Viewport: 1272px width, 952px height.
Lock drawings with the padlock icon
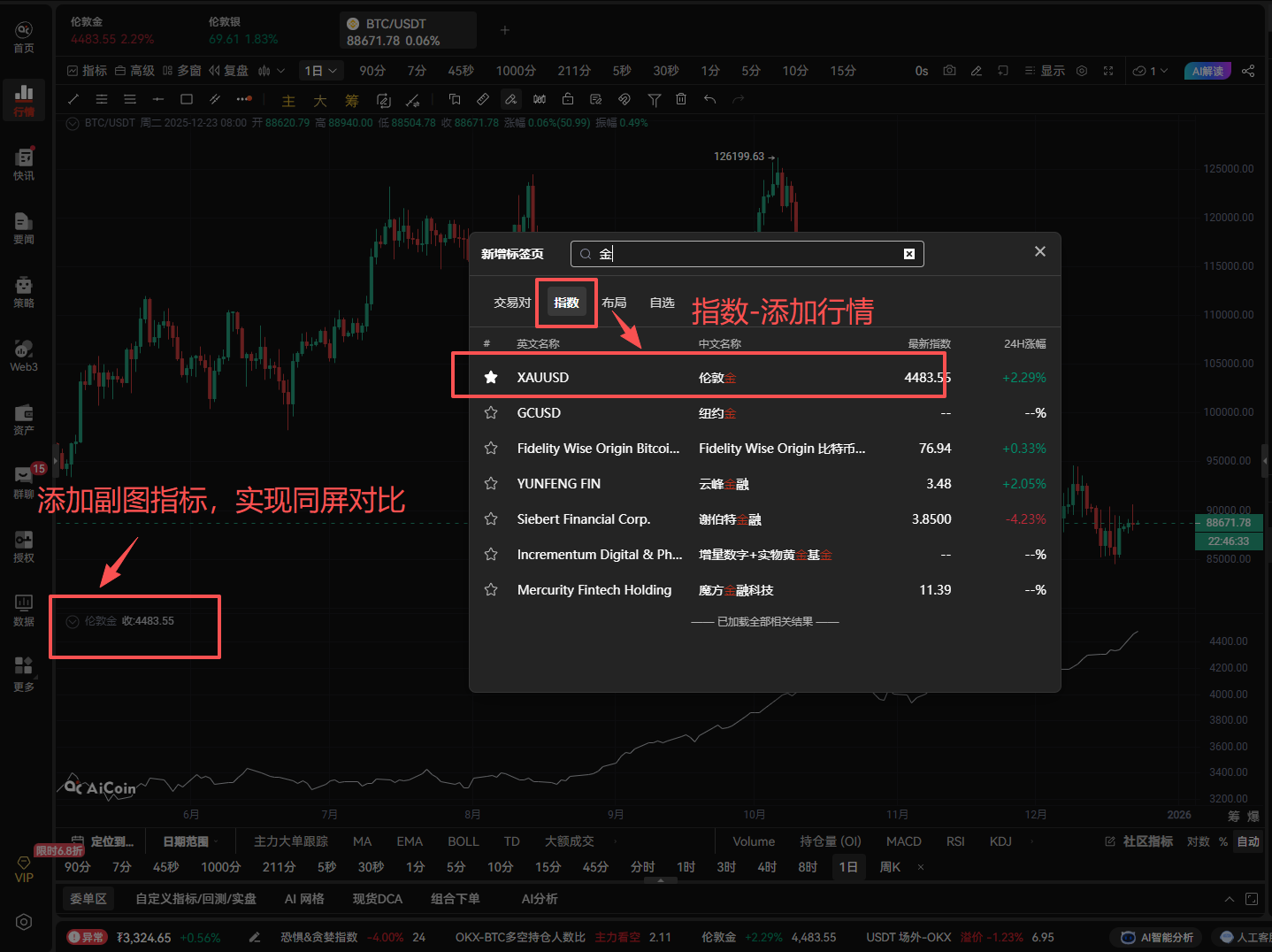point(568,99)
